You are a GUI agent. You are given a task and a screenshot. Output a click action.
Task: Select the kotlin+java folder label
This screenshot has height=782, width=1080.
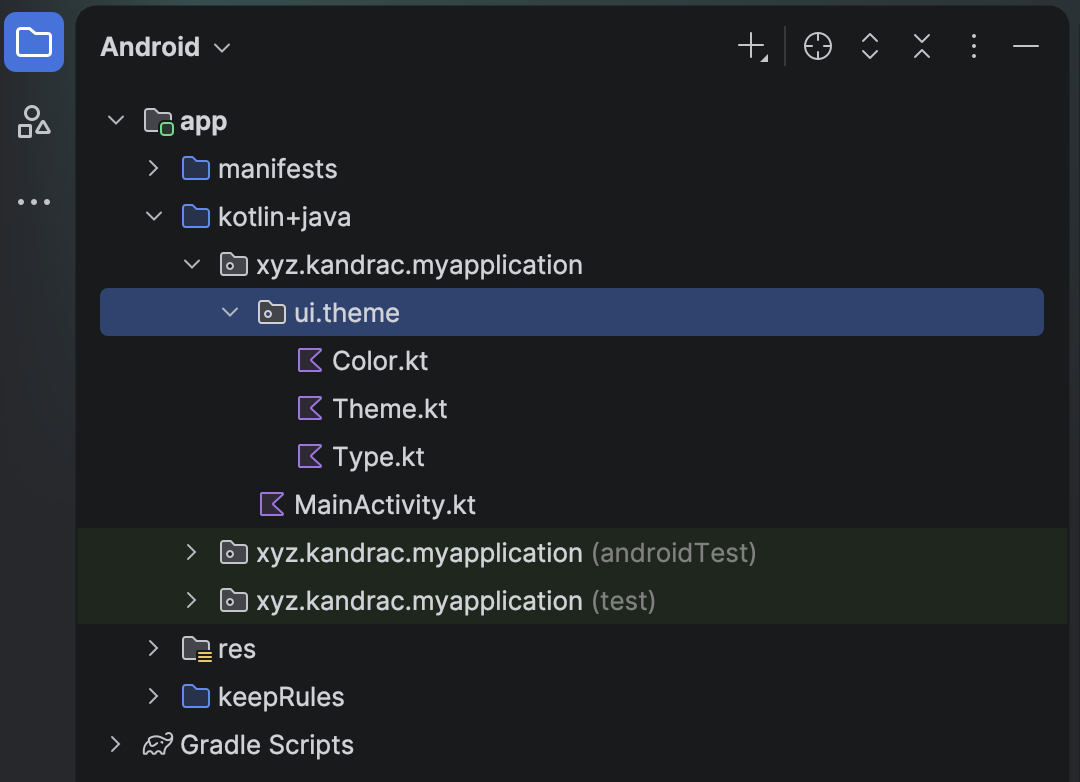pyautogui.click(x=284, y=217)
